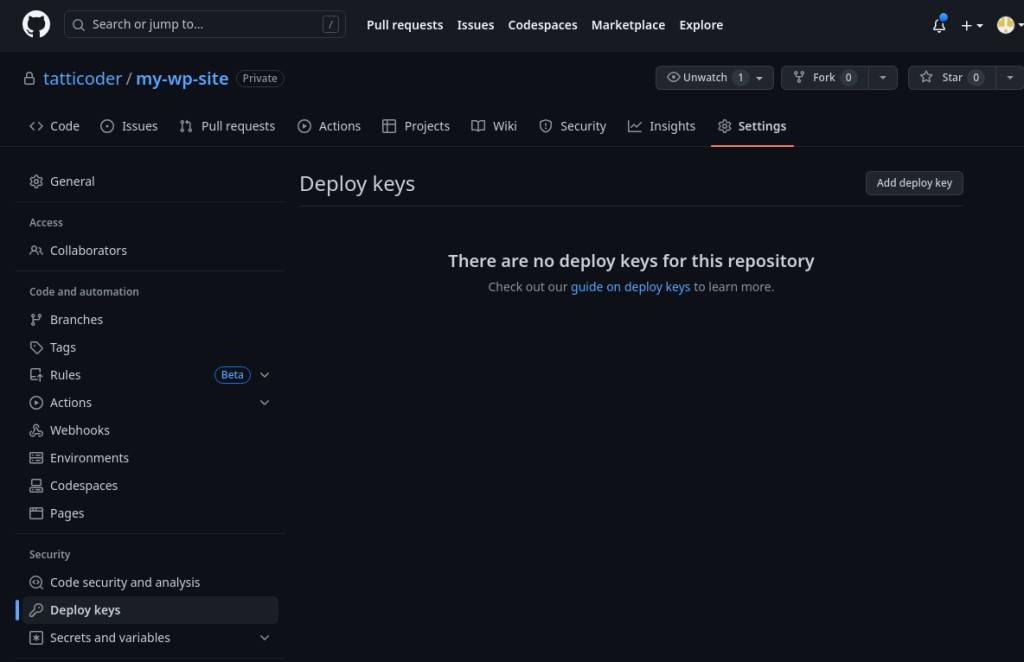Click the Private repository badge
The height and width of the screenshot is (662, 1024).
(260, 78)
